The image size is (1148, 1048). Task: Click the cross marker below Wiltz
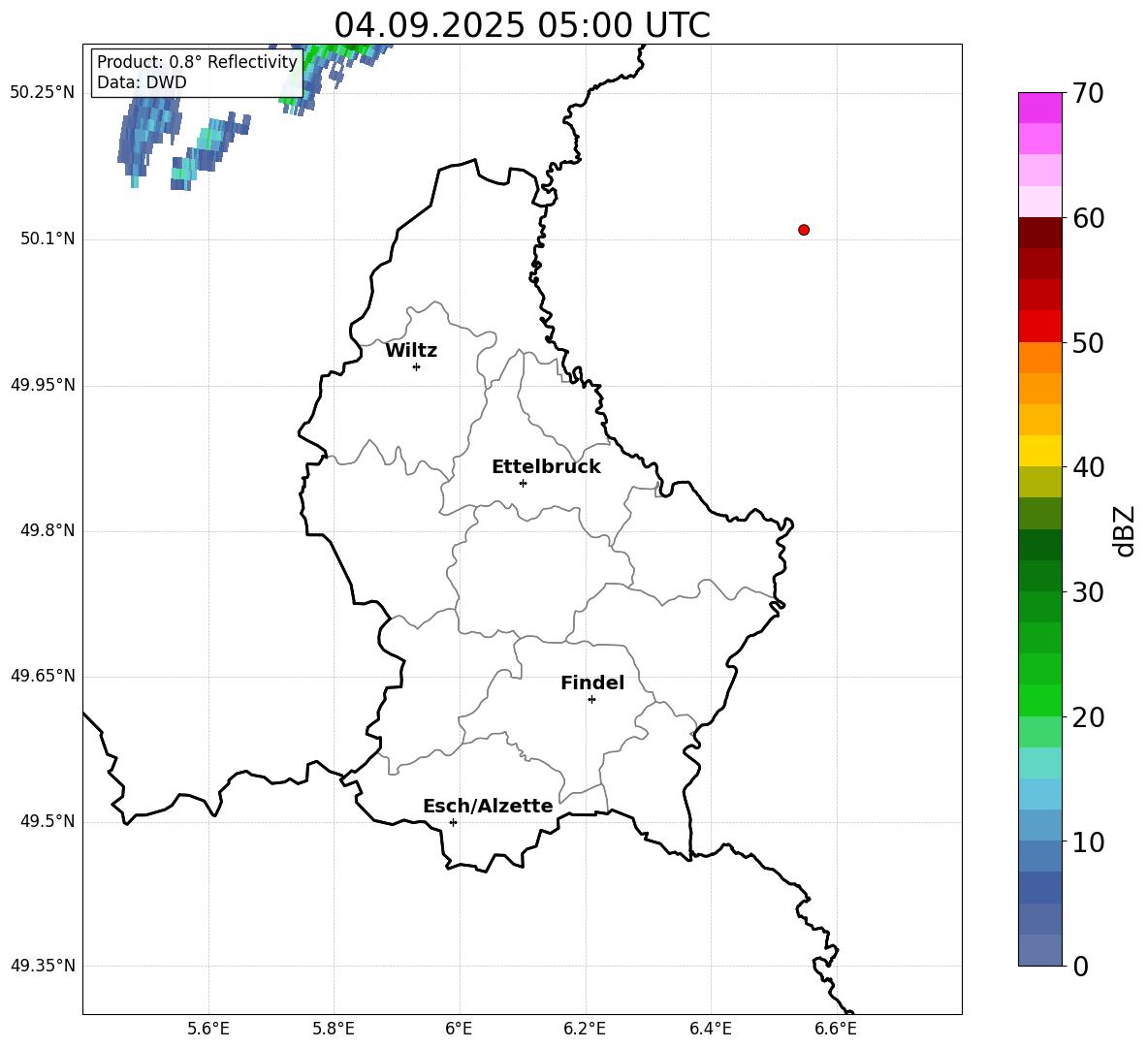(417, 366)
